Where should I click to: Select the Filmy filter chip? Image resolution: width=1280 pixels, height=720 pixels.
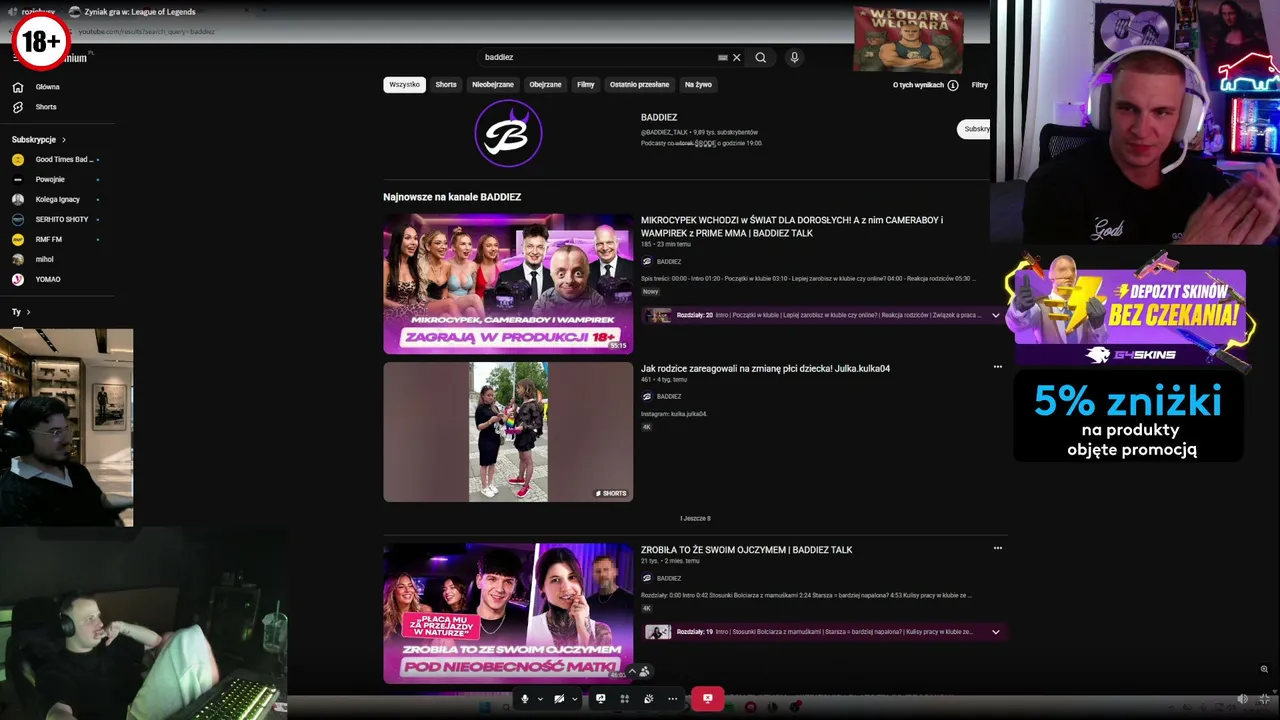(586, 85)
